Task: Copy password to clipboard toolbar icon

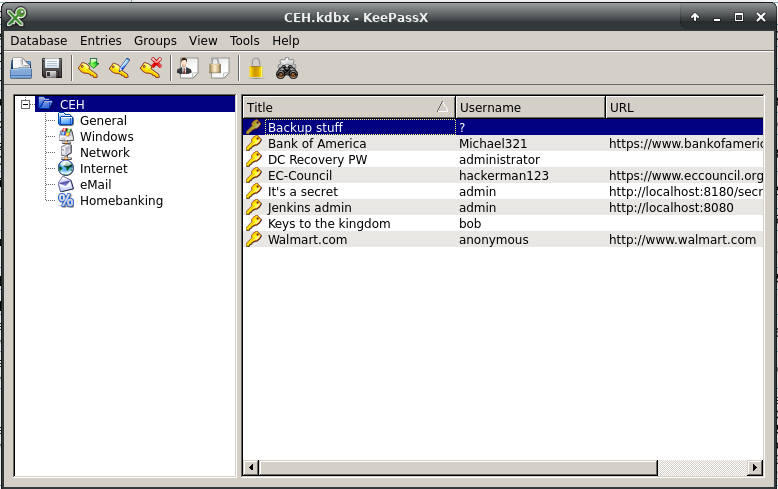Action: pos(218,68)
